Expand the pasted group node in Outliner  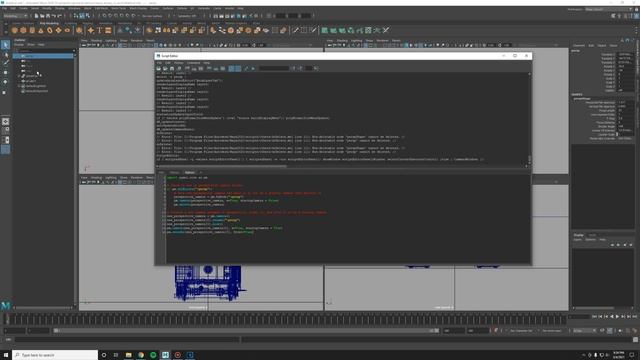18,76
